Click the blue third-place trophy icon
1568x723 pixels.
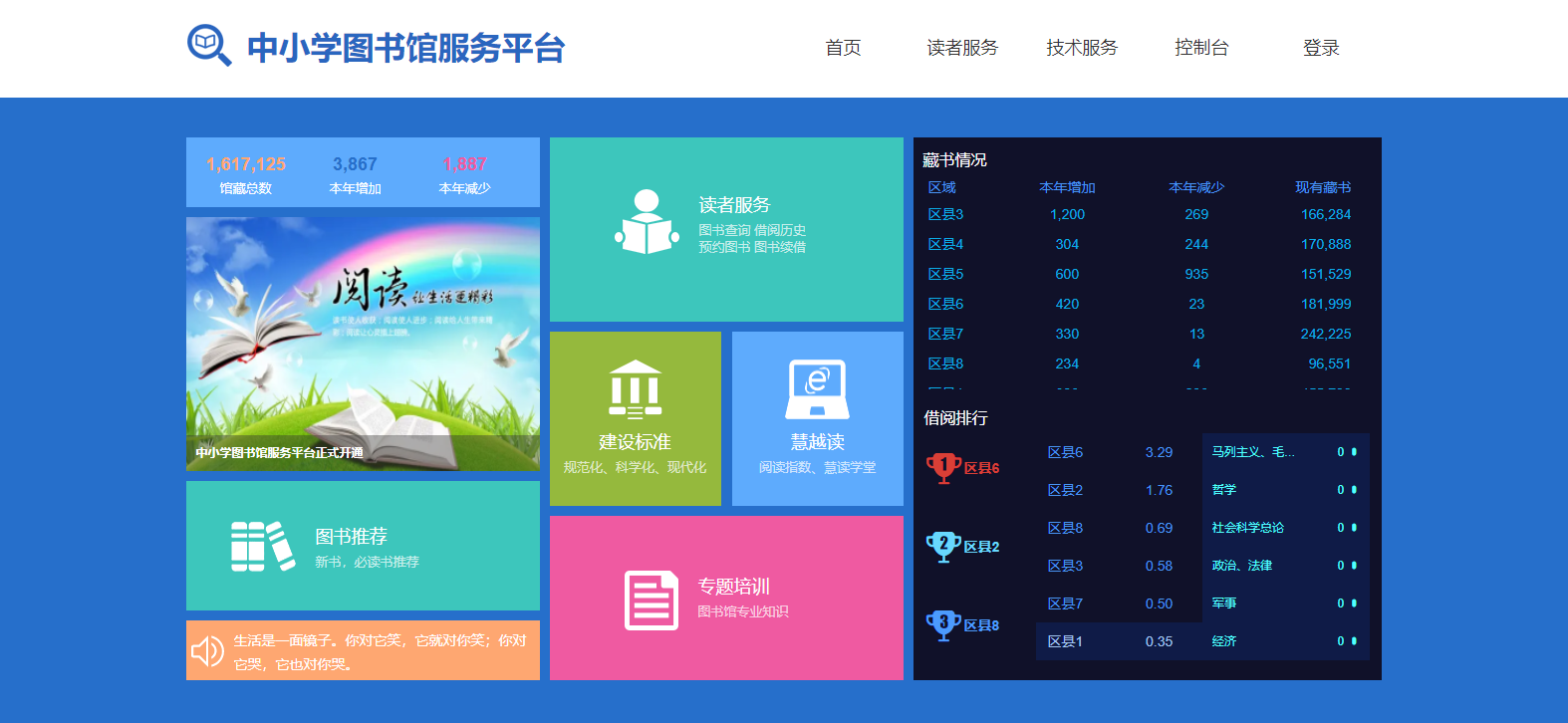tap(942, 624)
